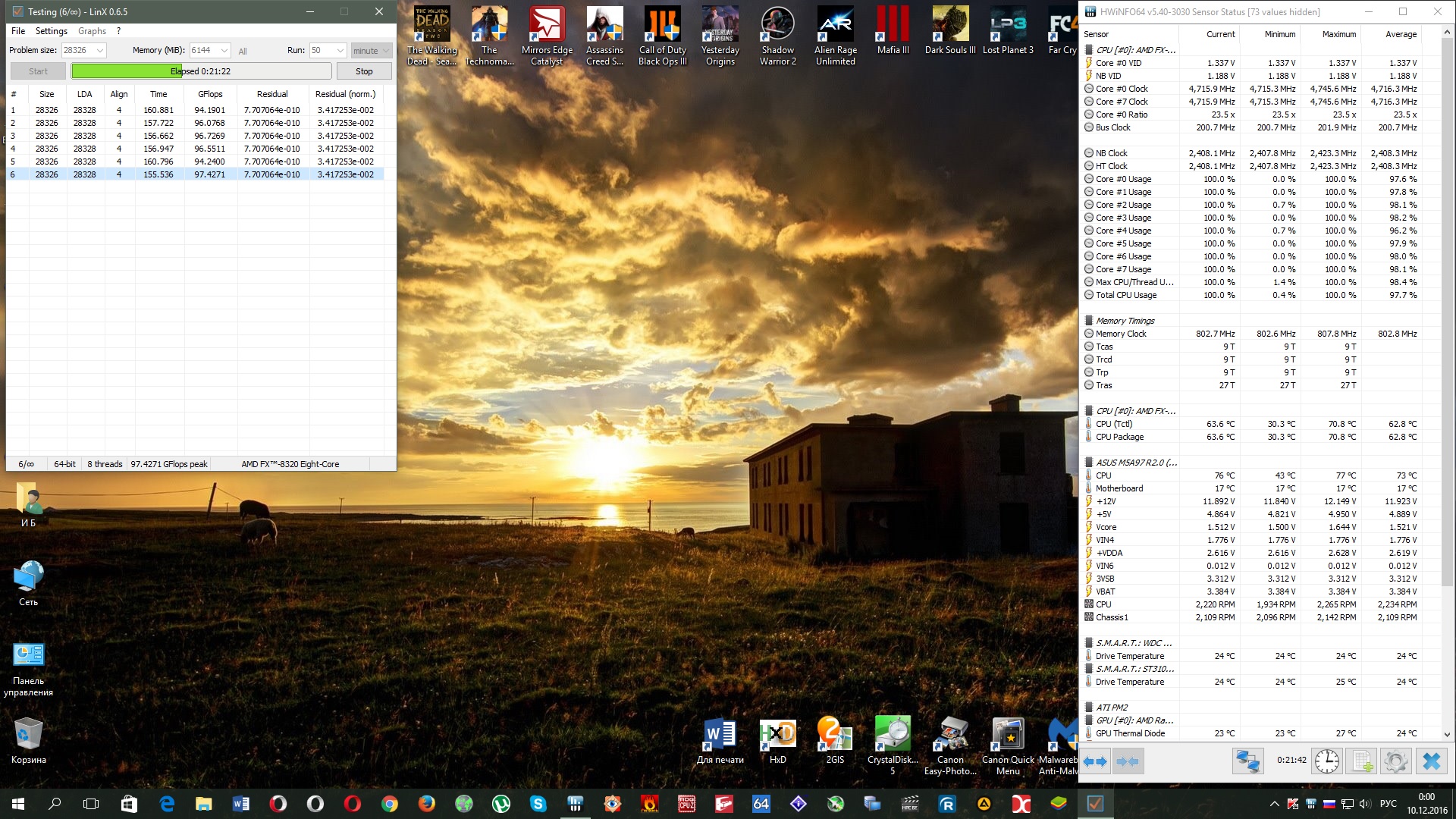Open the Settings menu in LinX
1456x819 pixels.
coord(51,31)
